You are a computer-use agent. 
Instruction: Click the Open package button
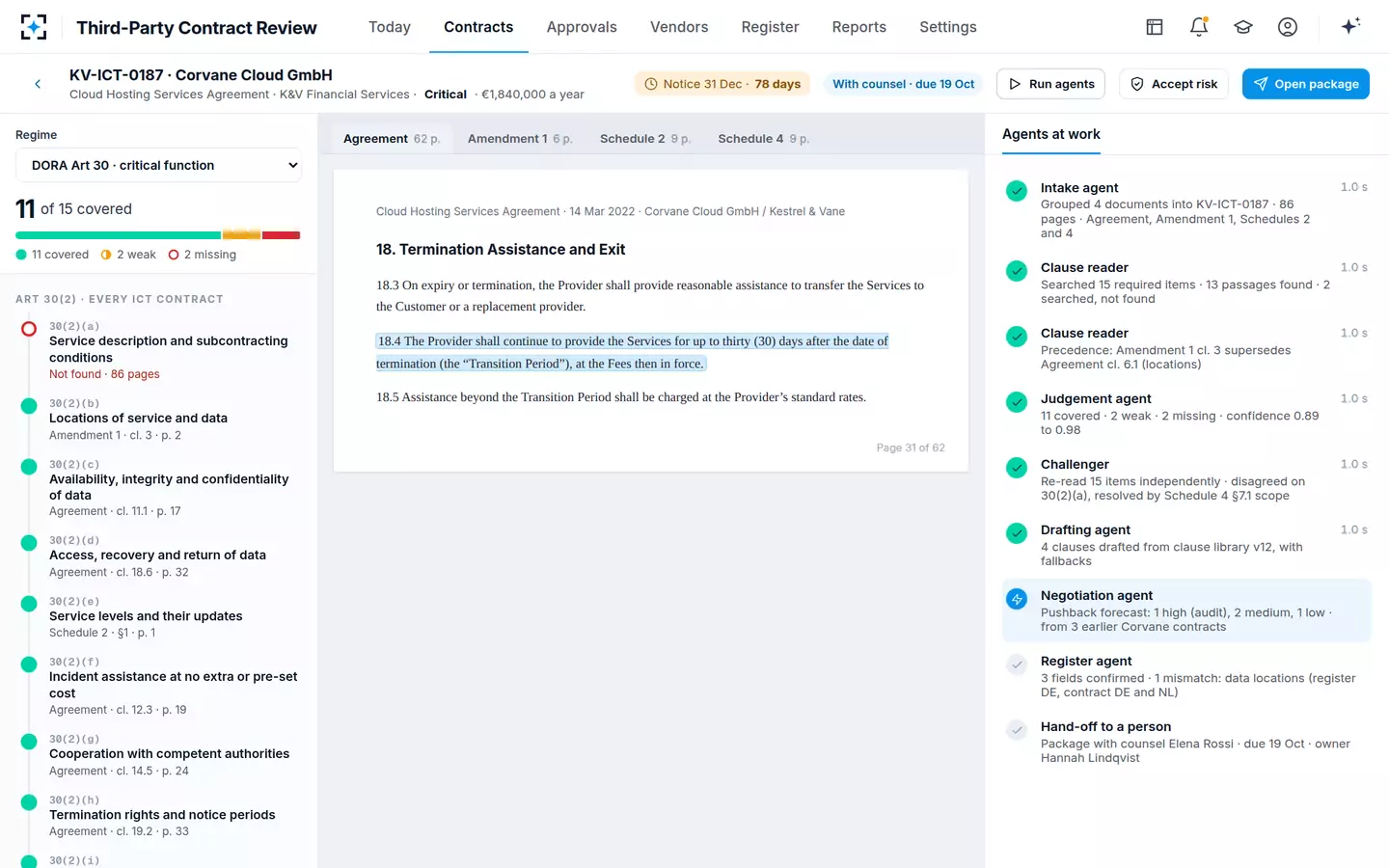tap(1306, 84)
